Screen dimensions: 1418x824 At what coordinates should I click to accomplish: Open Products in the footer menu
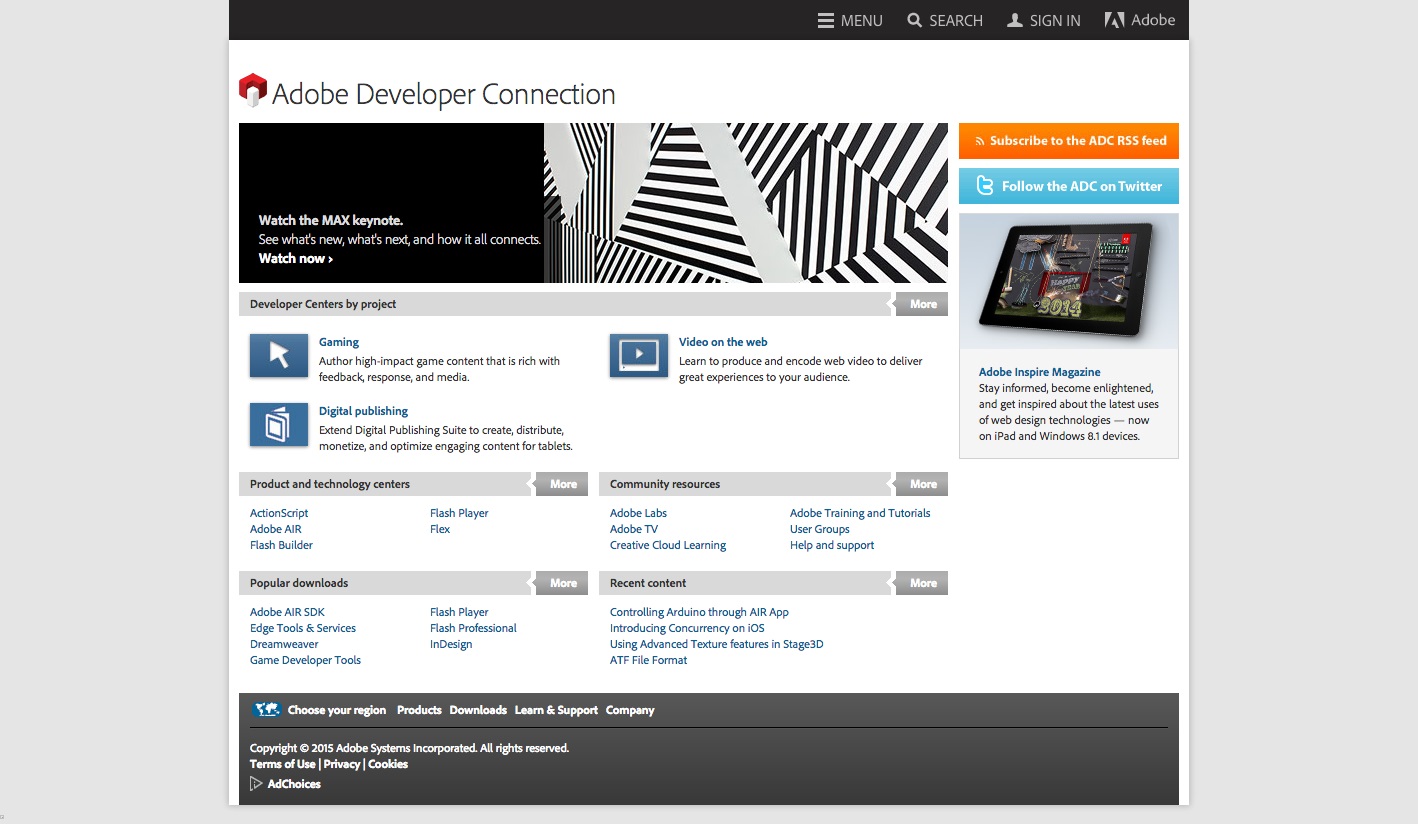tap(419, 710)
